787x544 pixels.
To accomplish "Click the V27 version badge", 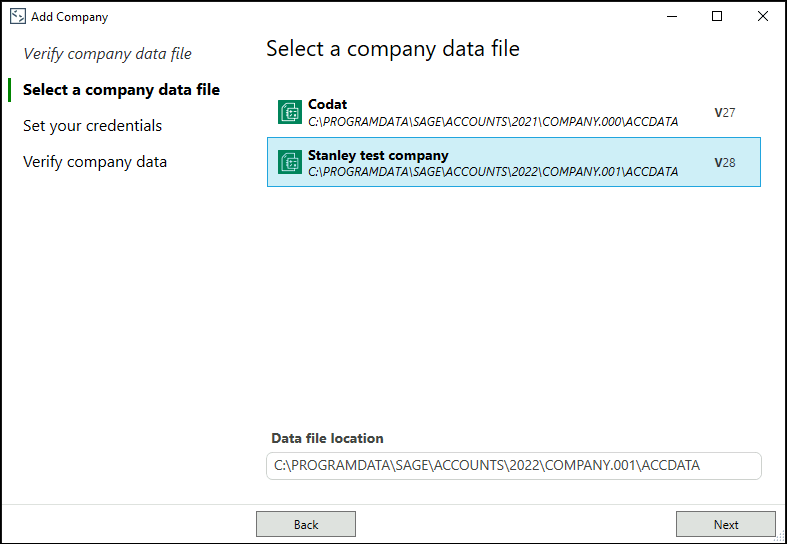I will pos(725,113).
